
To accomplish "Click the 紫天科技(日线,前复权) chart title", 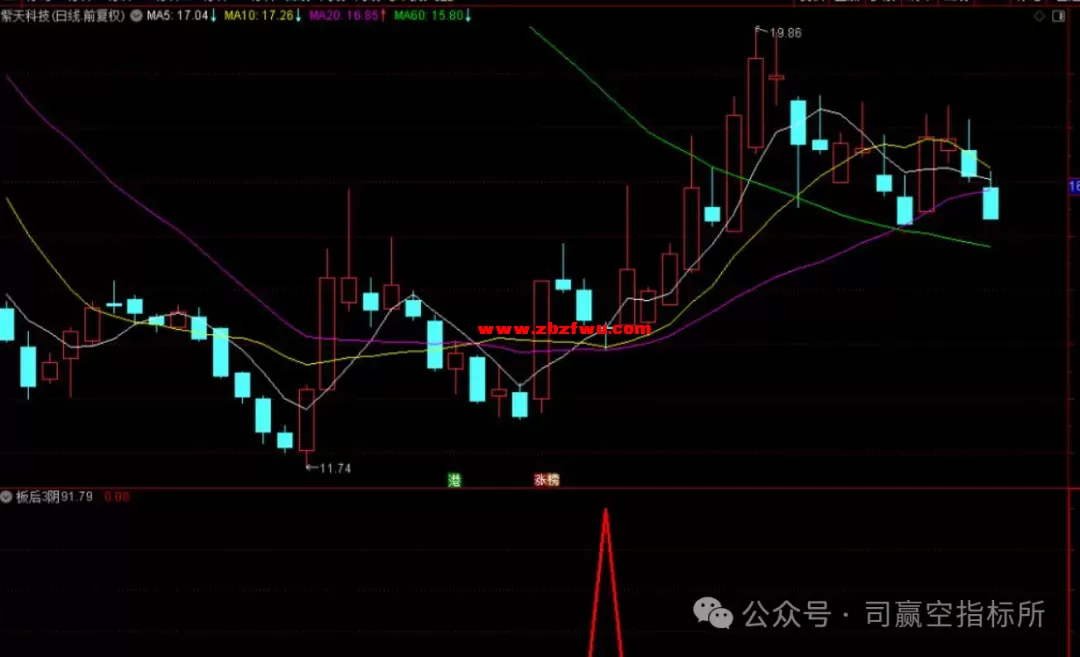I will [63, 15].
